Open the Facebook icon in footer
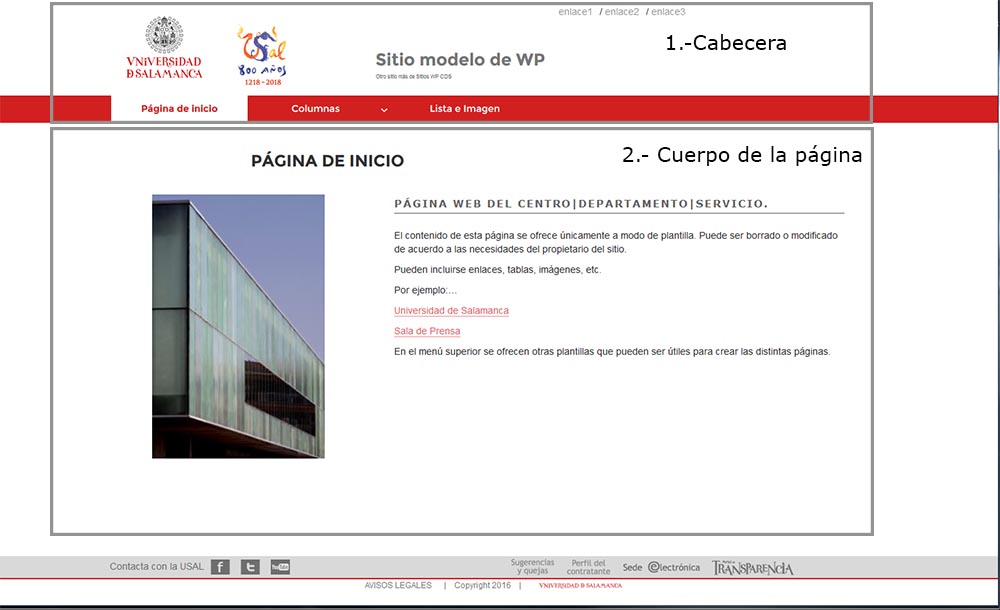 [220, 567]
